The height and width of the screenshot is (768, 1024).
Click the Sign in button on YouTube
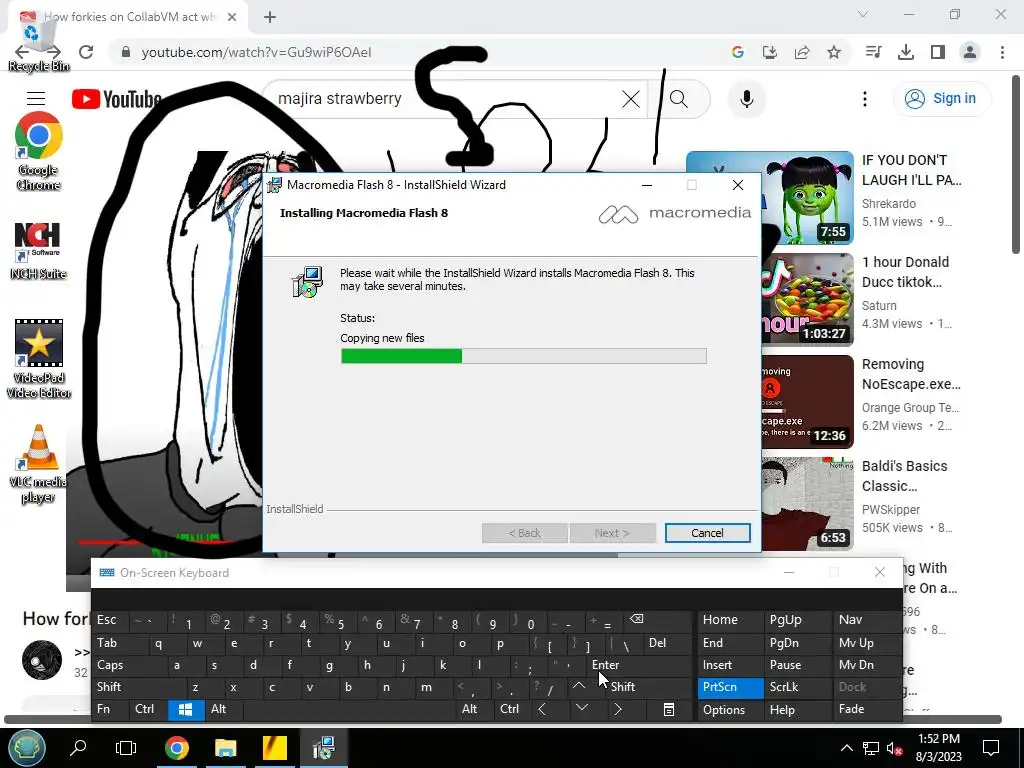[x=941, y=99]
